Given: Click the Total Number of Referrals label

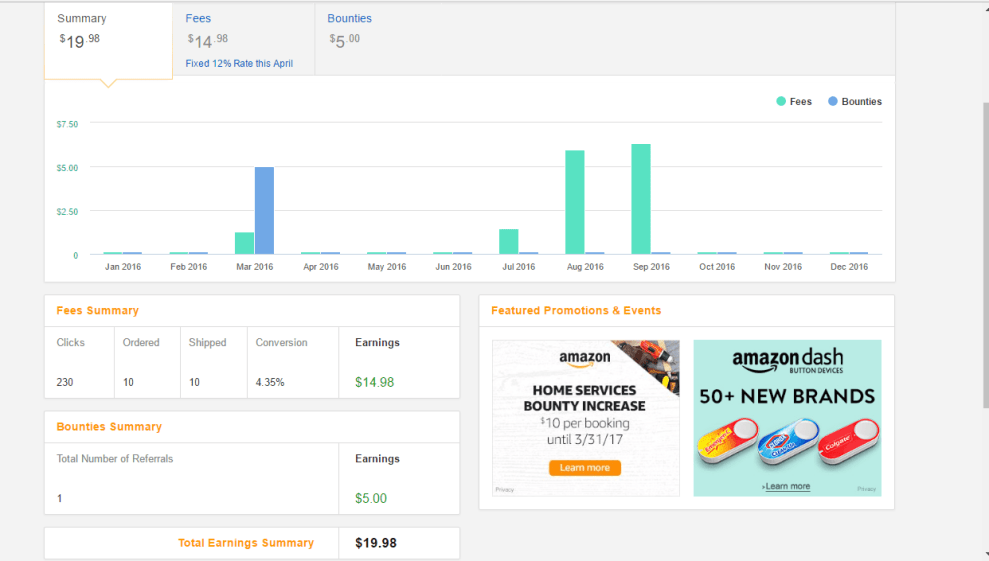Looking at the screenshot, I should click(115, 459).
